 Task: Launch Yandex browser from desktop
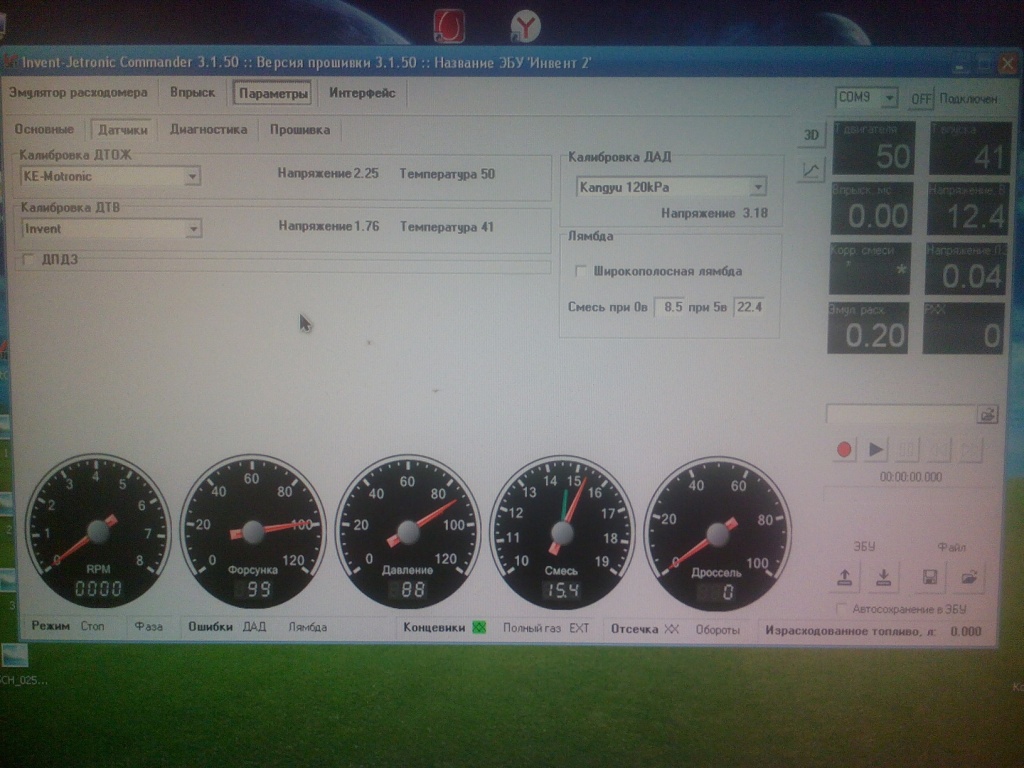click(x=525, y=26)
